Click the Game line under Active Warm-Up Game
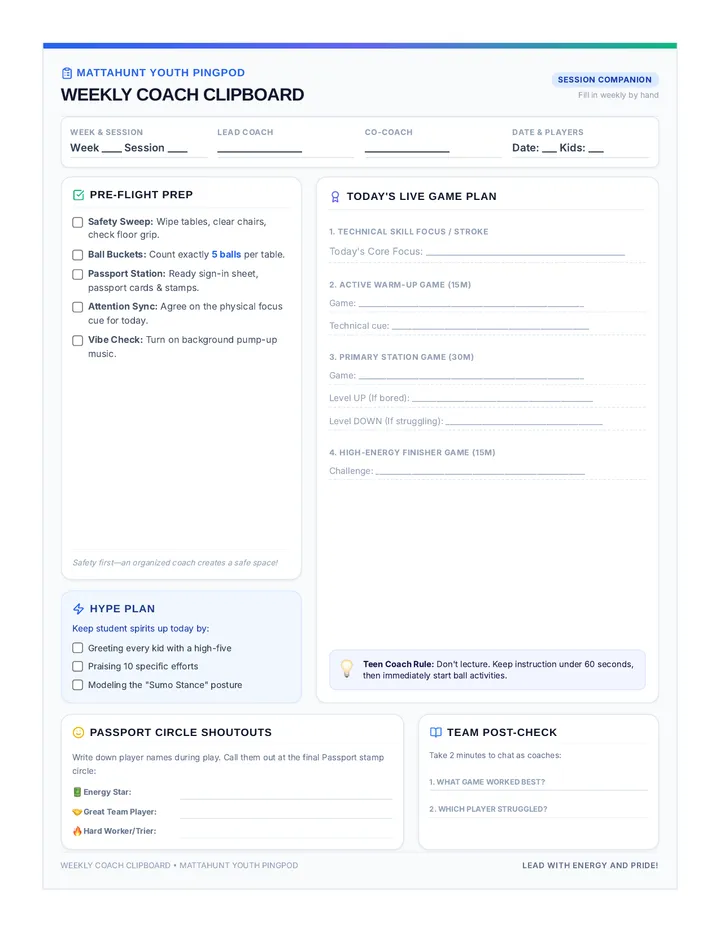 (471, 304)
